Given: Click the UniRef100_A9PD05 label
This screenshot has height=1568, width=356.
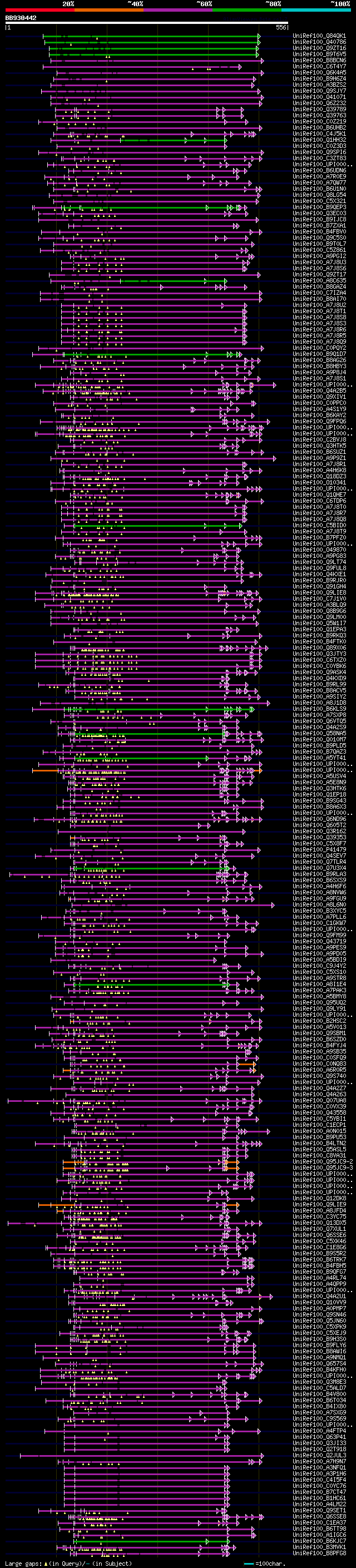Looking at the screenshot, I should pyautogui.click(x=319, y=953).
